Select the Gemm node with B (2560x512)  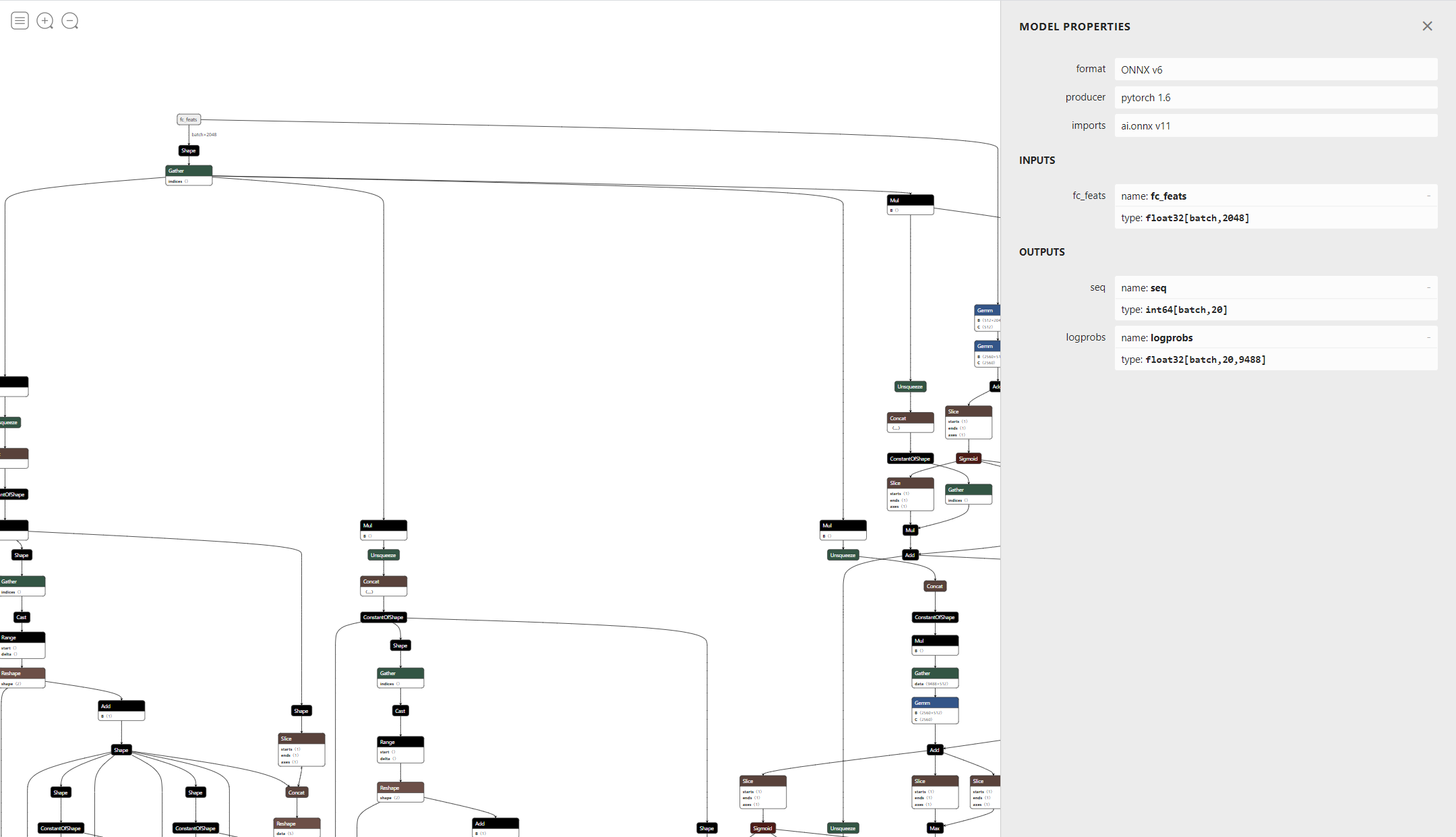pos(935,702)
